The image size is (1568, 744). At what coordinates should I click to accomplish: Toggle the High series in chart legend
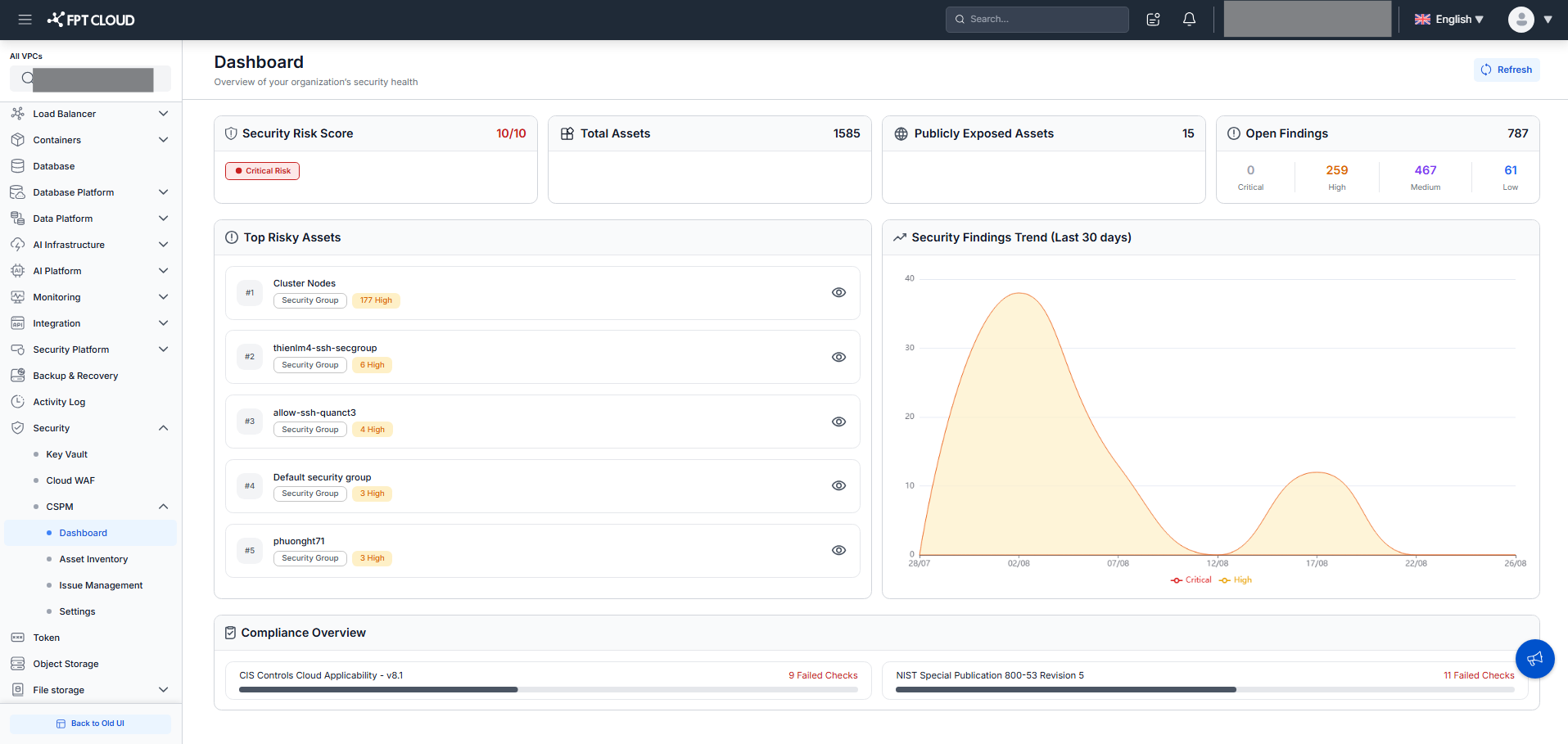coord(1236,579)
